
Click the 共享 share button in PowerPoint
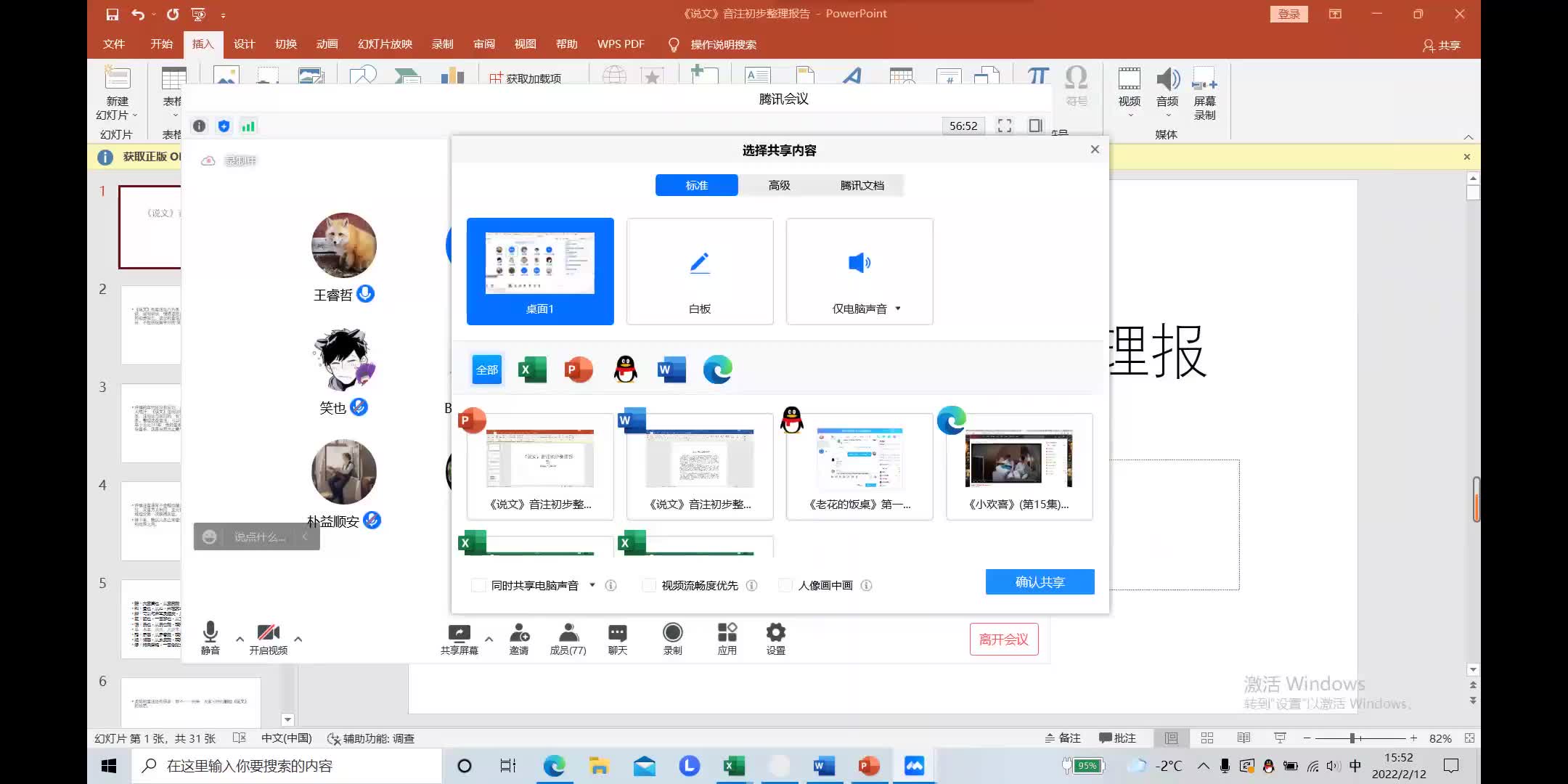(x=1442, y=45)
